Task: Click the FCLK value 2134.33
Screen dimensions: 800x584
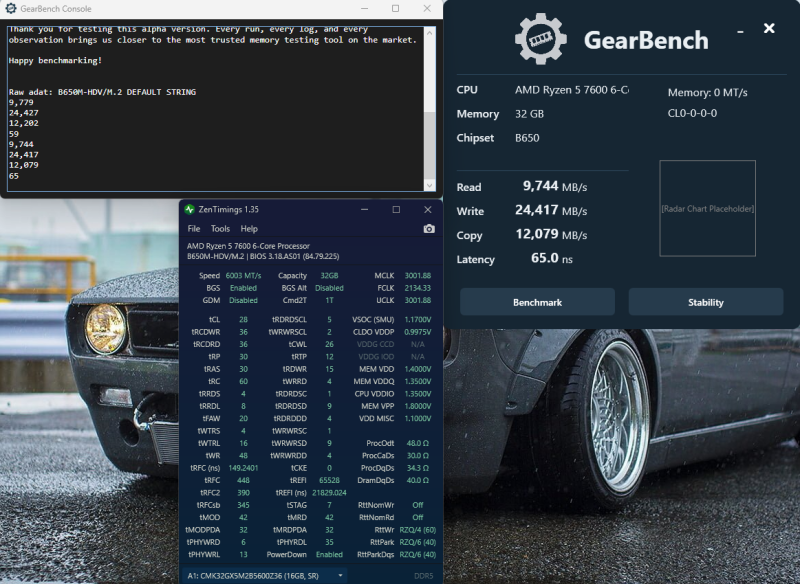Action: 417,288
